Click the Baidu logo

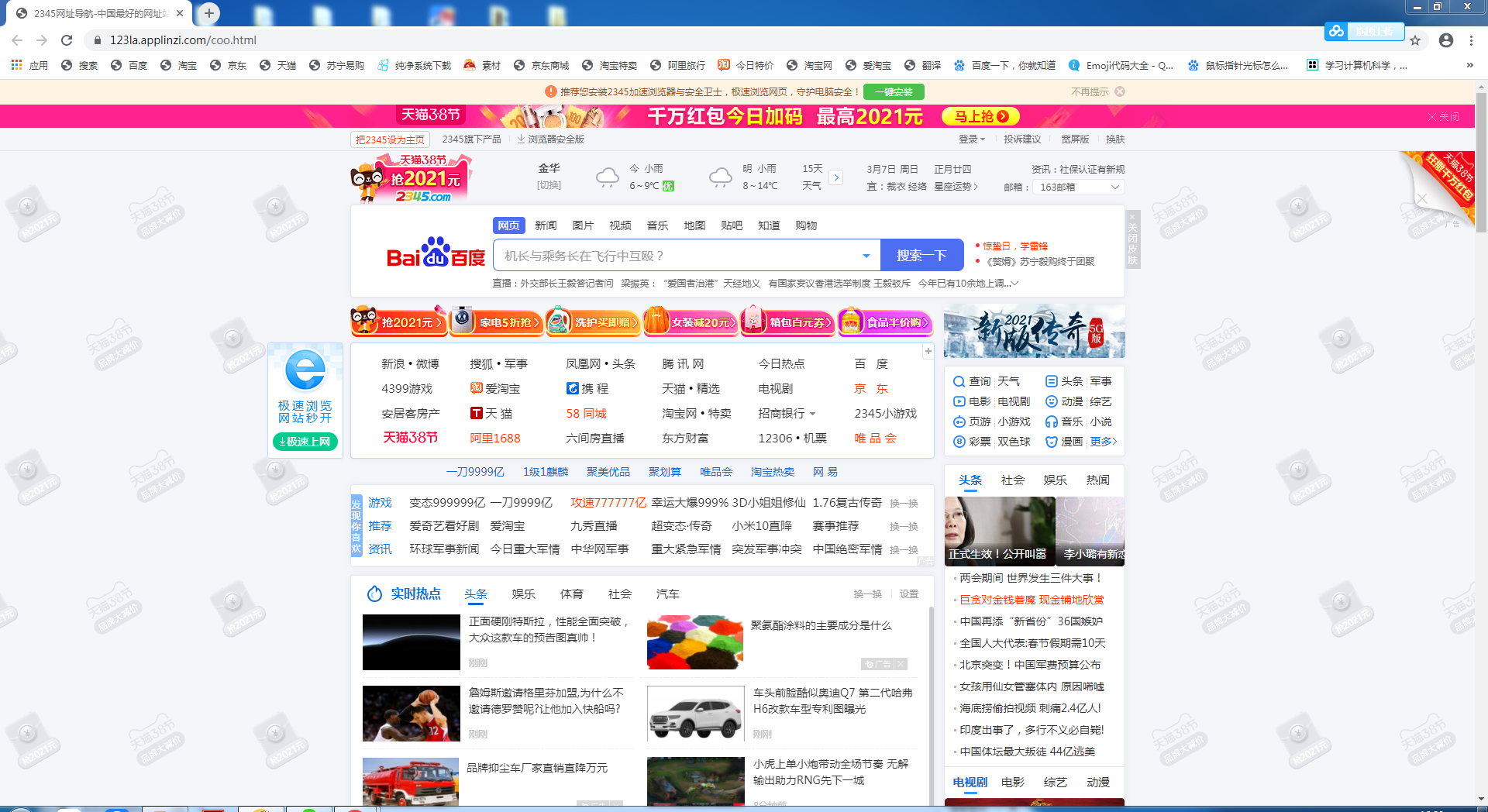pos(436,253)
